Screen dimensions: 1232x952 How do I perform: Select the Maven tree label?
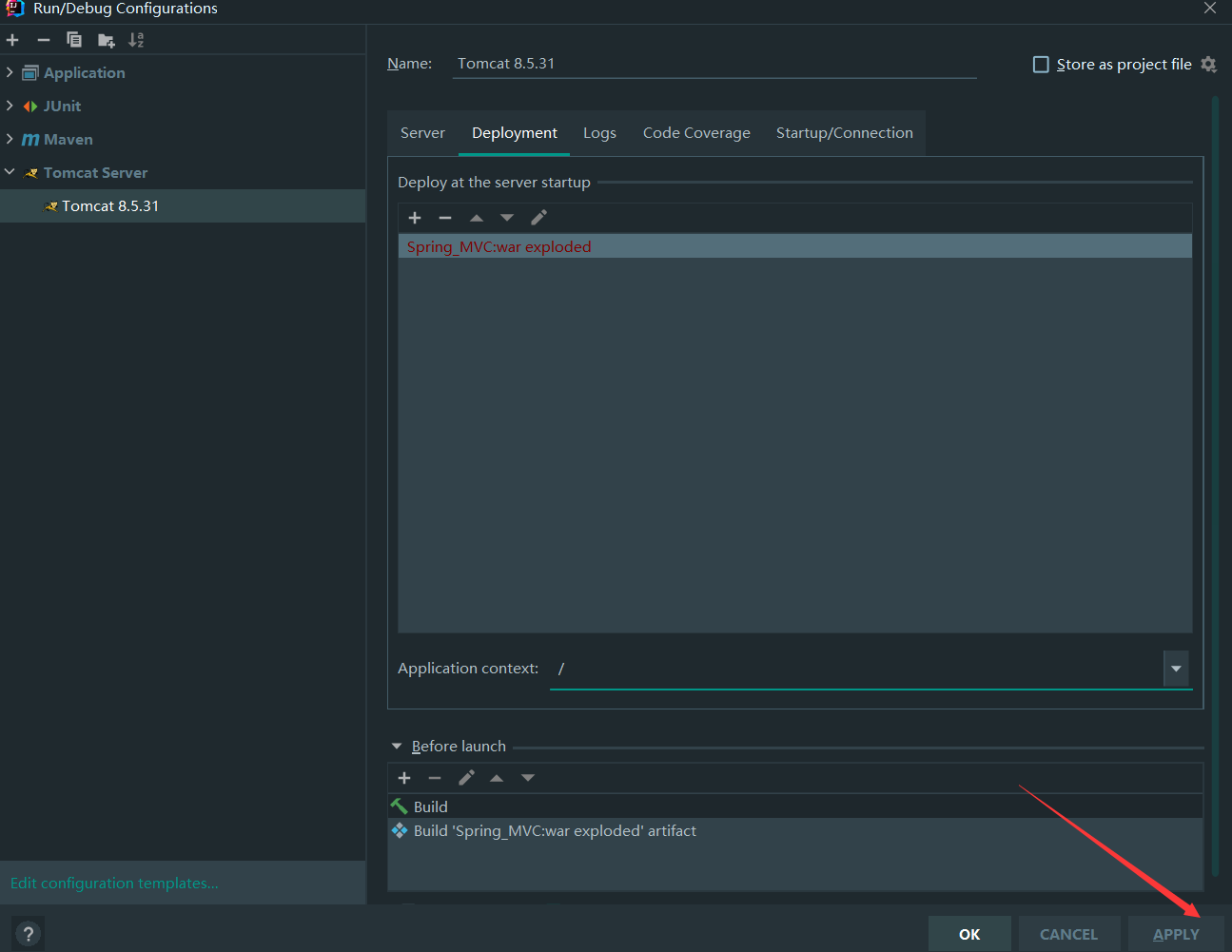pos(68,139)
